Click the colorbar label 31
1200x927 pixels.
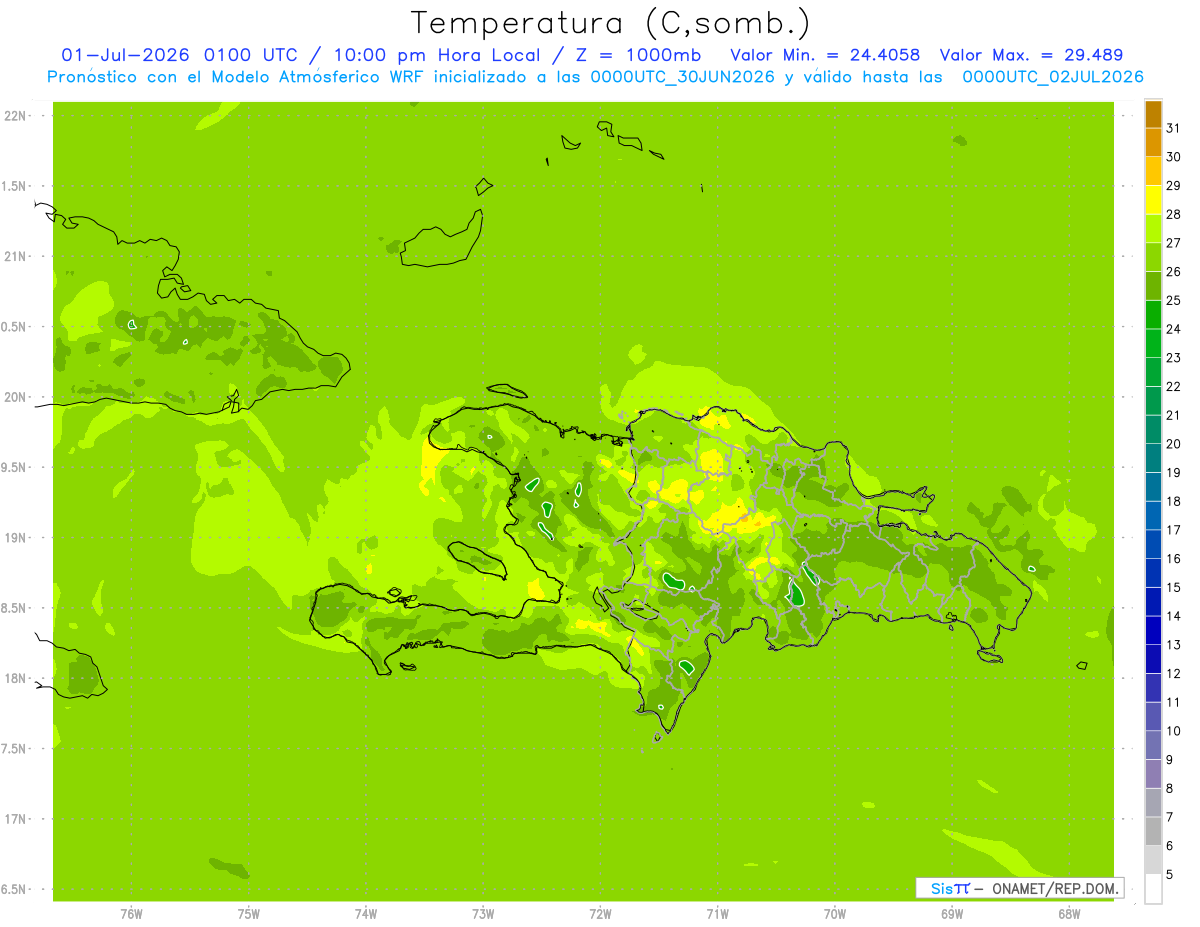pos(1174,128)
